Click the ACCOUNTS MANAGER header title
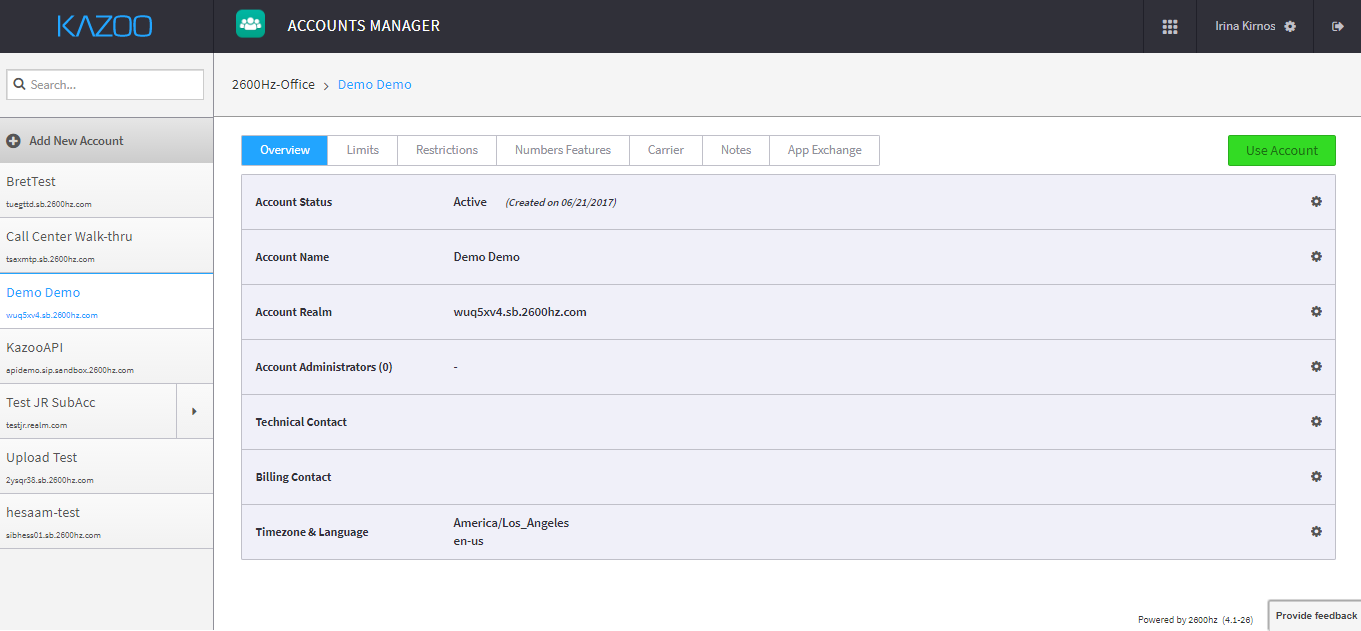This screenshot has width=1361, height=631. coord(364,26)
